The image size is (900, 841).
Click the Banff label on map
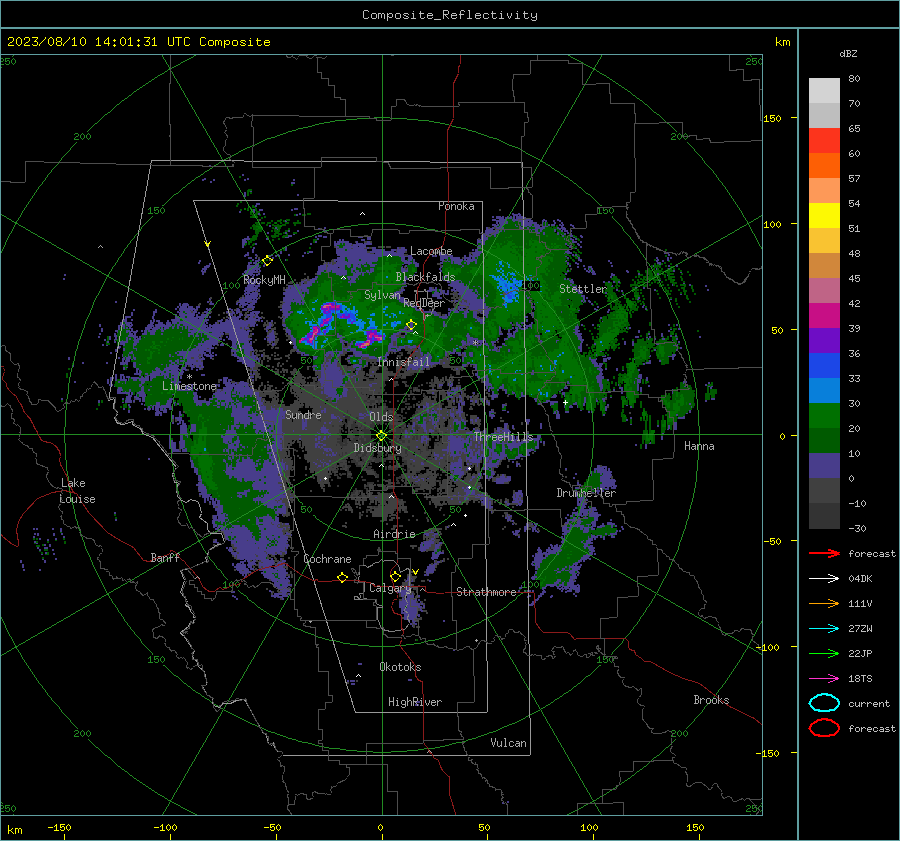tap(165, 557)
